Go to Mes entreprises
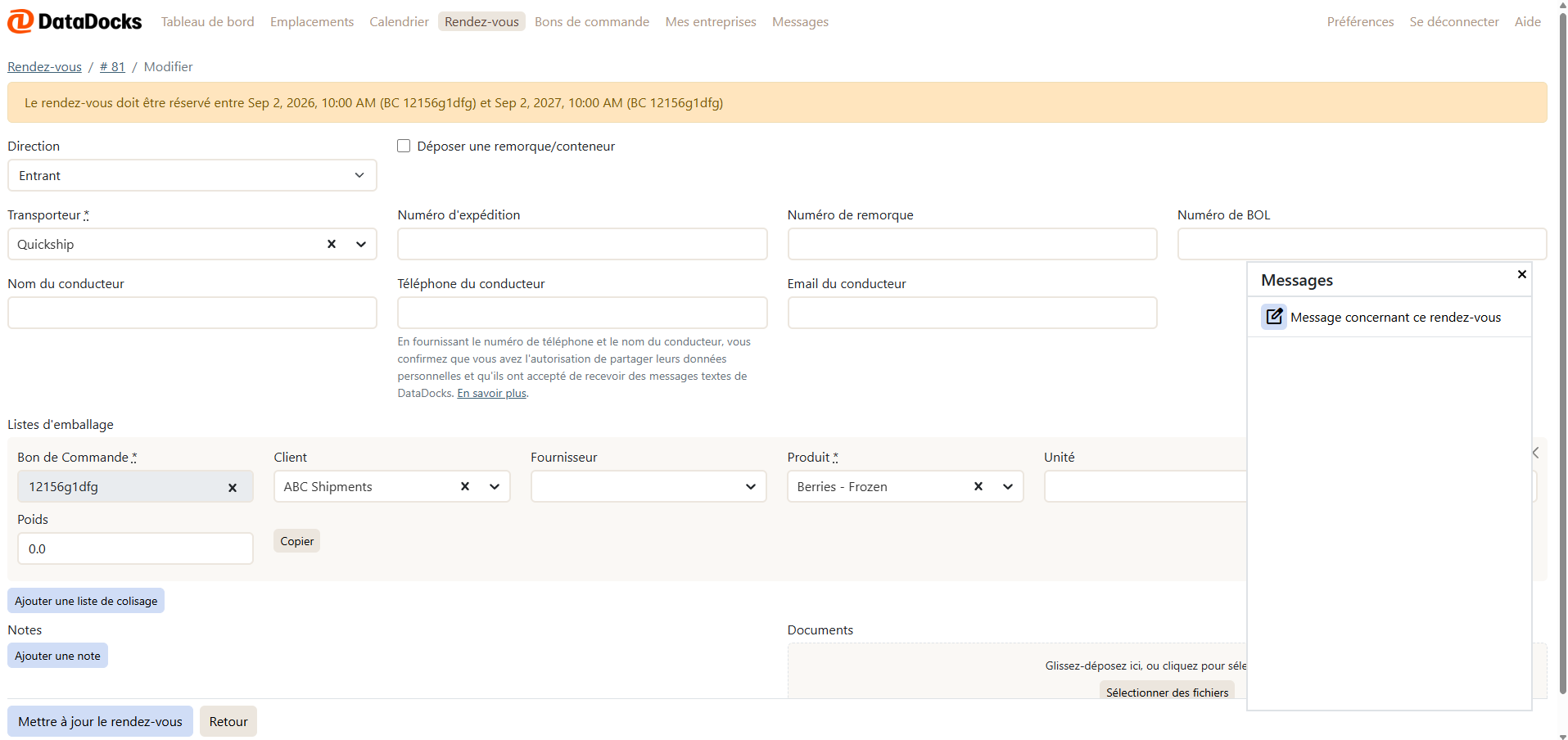 pos(711,21)
